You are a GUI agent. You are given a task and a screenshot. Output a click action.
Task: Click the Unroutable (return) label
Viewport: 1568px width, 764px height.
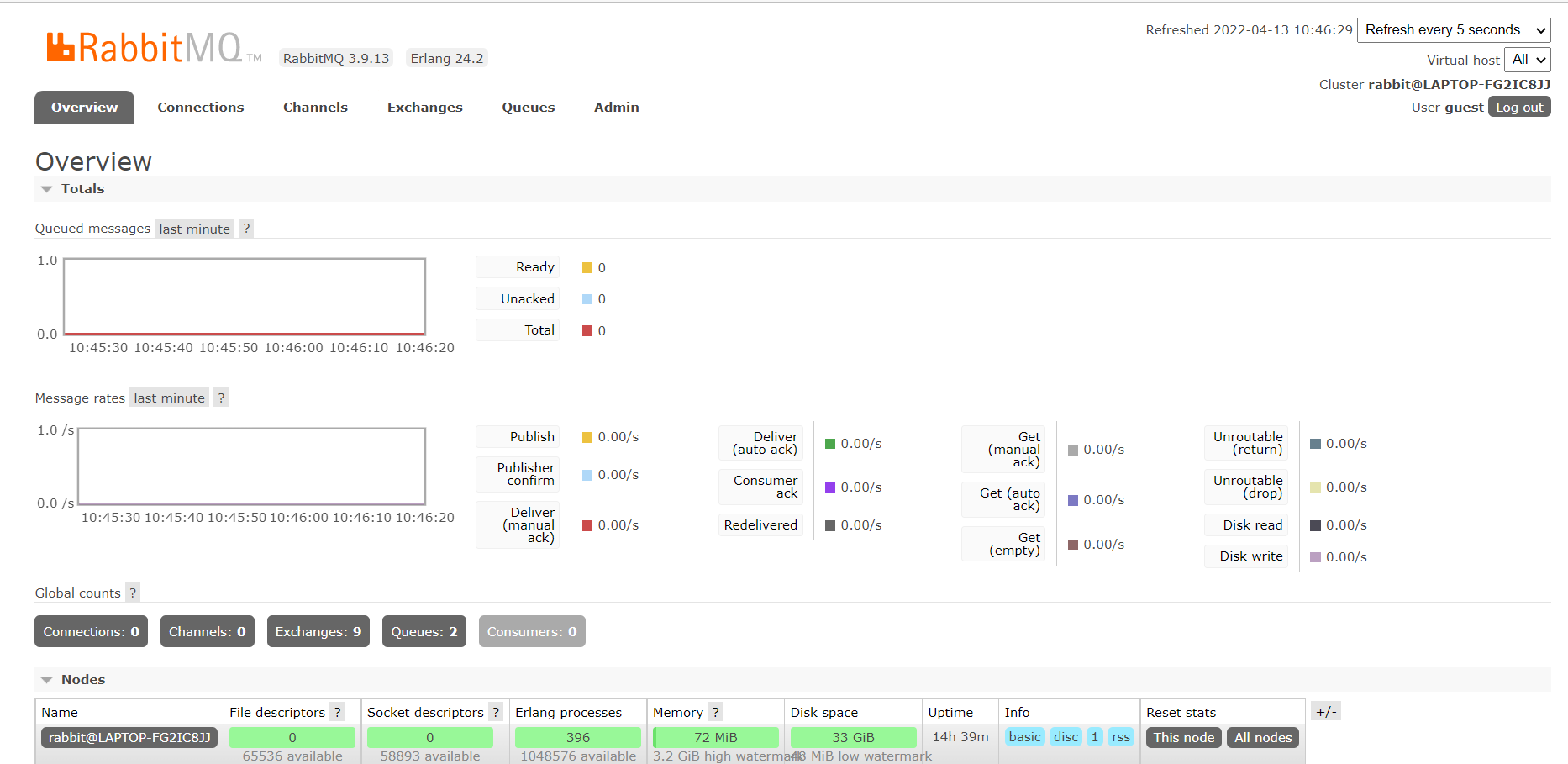pyautogui.click(x=1246, y=443)
